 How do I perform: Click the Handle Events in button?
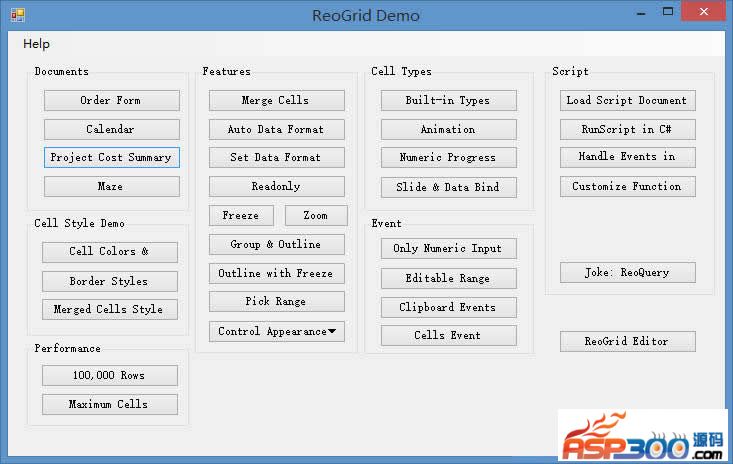tap(628, 157)
